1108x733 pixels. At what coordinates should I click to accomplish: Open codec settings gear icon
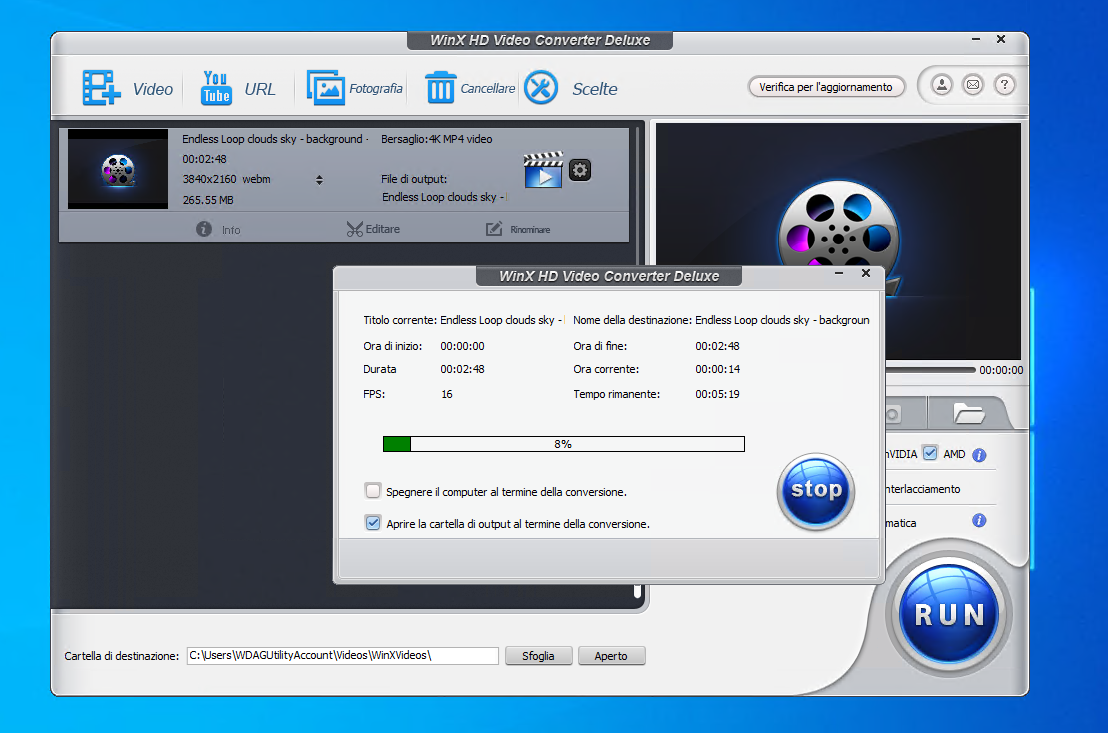(580, 170)
